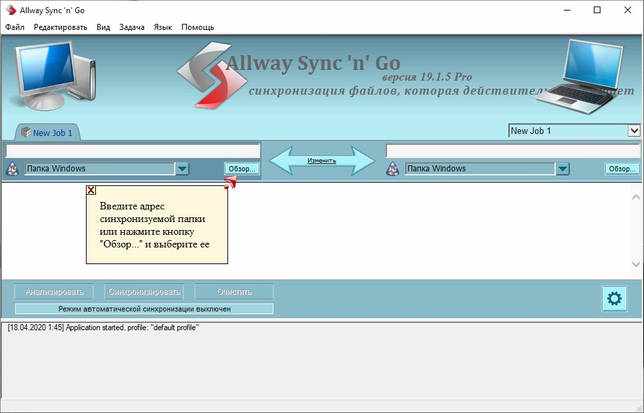The width and height of the screenshot is (644, 413).
Task: Click the Анализировать button
Action: [x=54, y=292]
